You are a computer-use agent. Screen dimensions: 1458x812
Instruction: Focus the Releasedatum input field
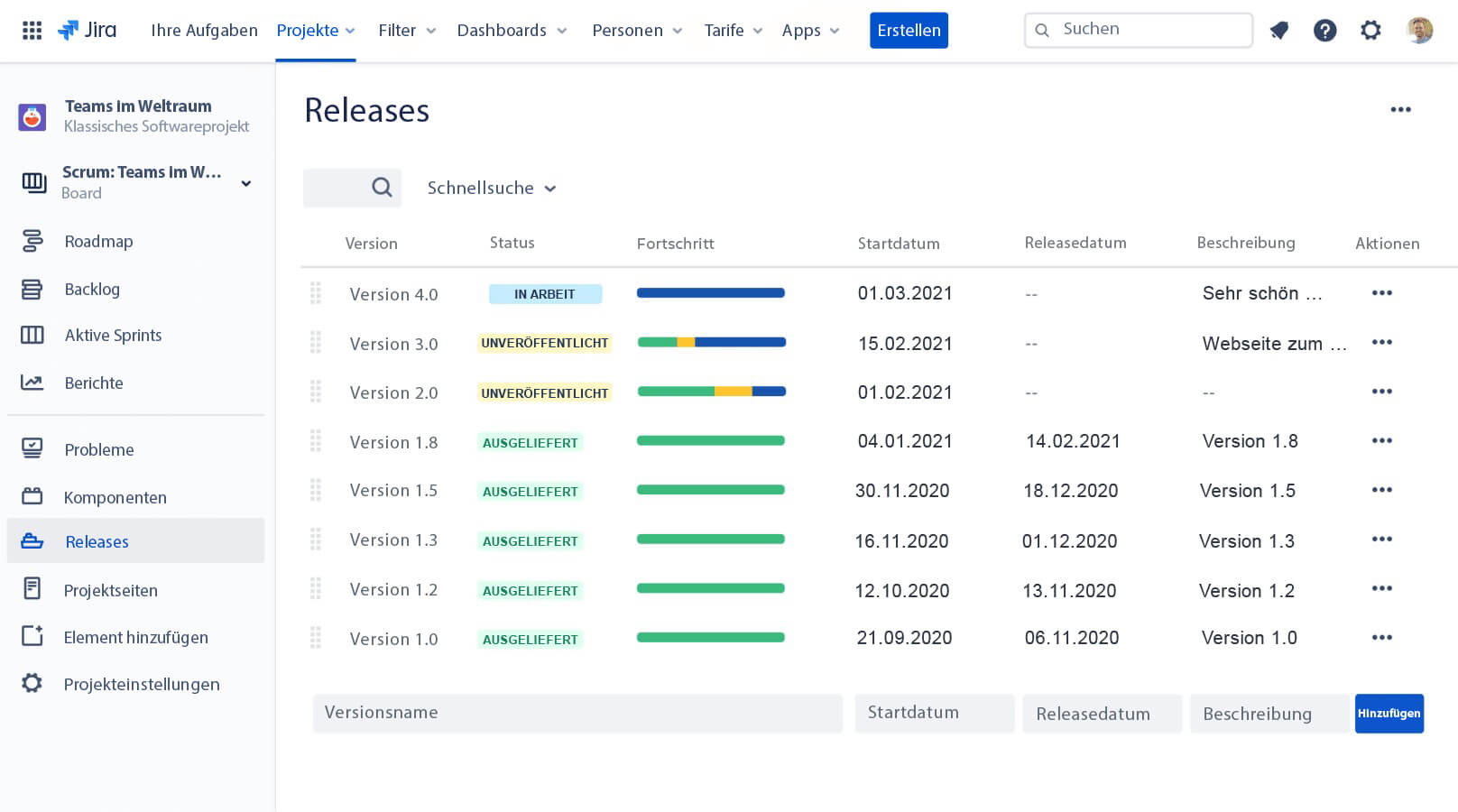pos(1102,714)
